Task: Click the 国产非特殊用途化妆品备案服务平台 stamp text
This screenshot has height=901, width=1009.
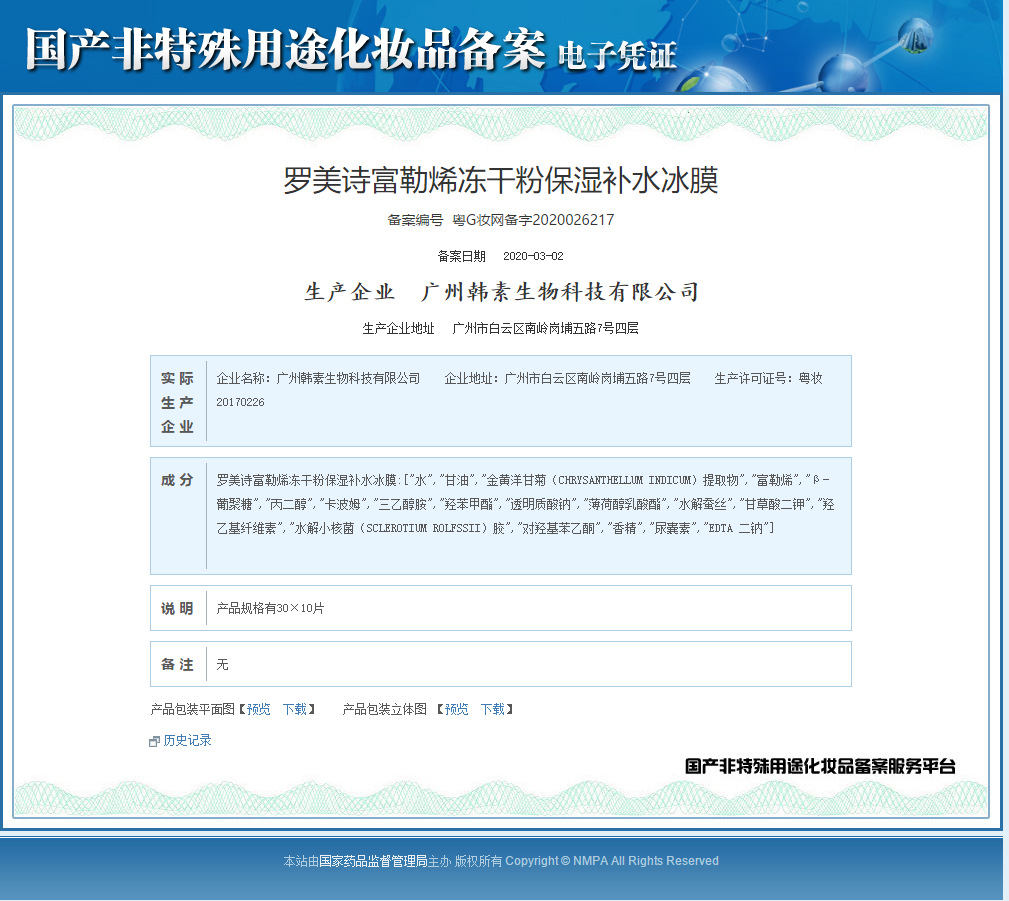Action: [820, 766]
